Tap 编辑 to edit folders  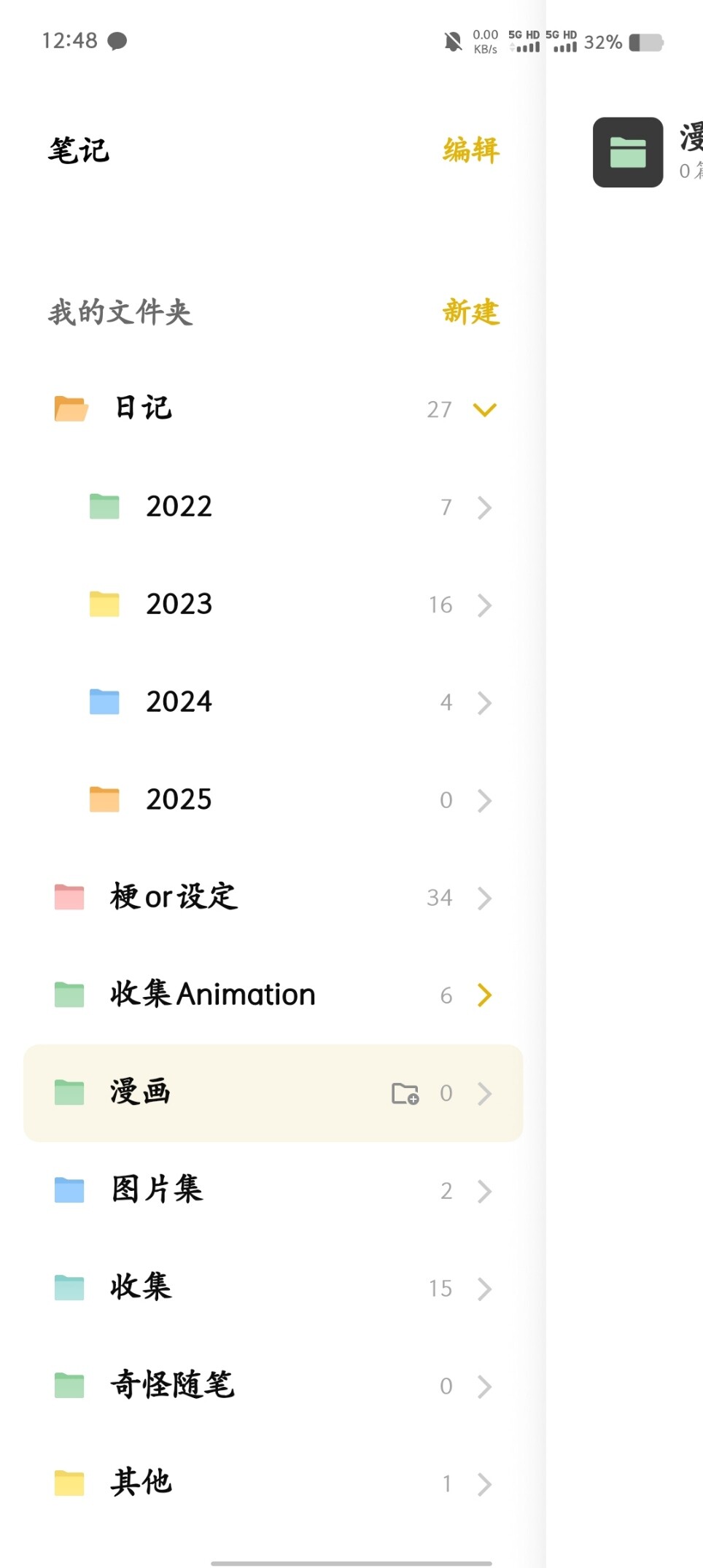tap(470, 150)
